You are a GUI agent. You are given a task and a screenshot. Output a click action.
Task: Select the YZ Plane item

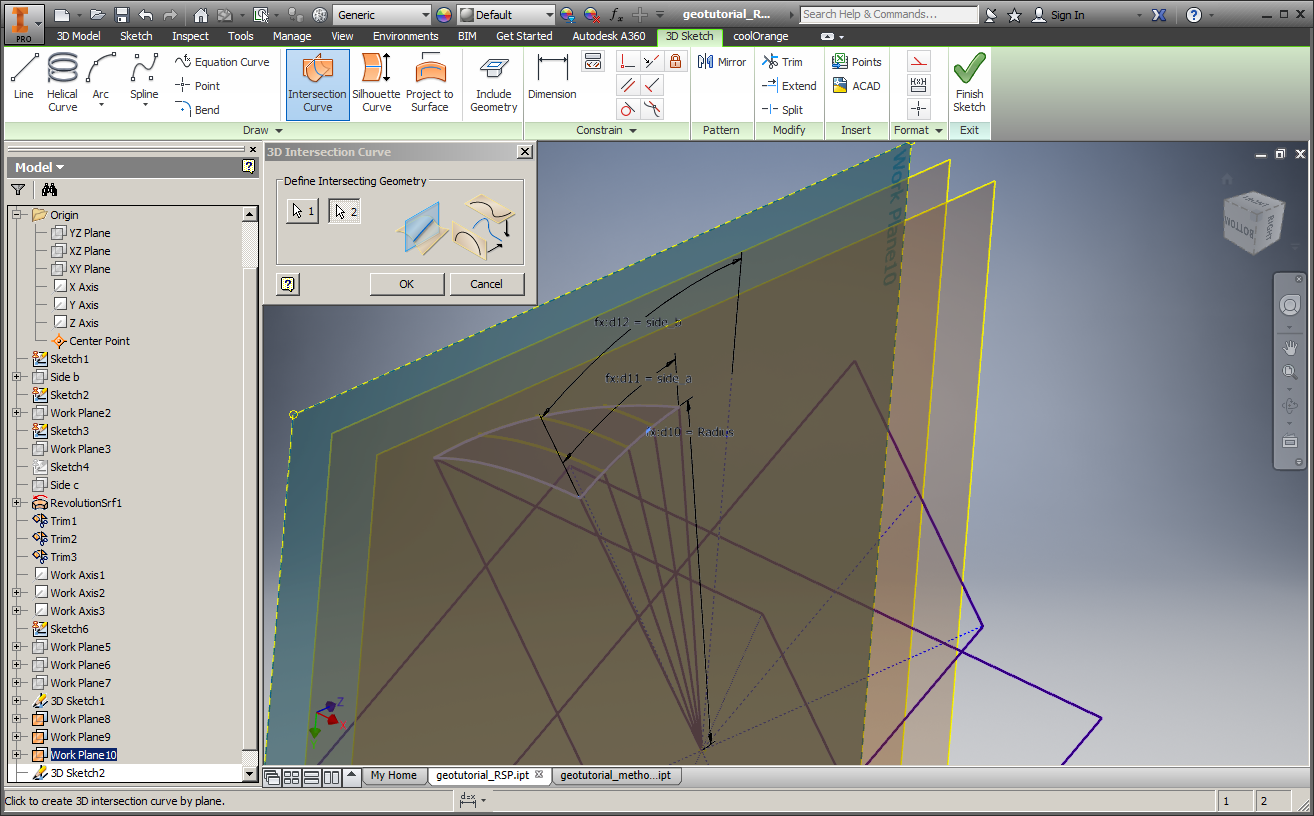pos(90,233)
